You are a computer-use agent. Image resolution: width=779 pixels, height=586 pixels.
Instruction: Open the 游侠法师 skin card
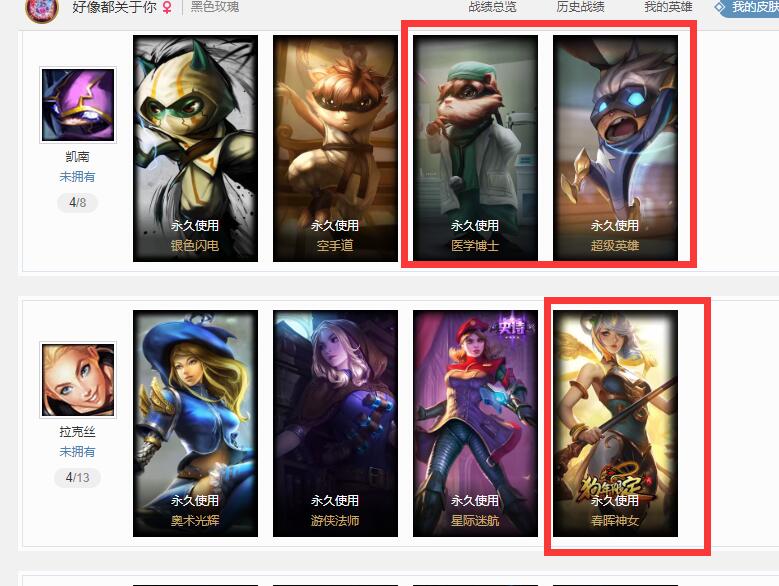(x=335, y=423)
